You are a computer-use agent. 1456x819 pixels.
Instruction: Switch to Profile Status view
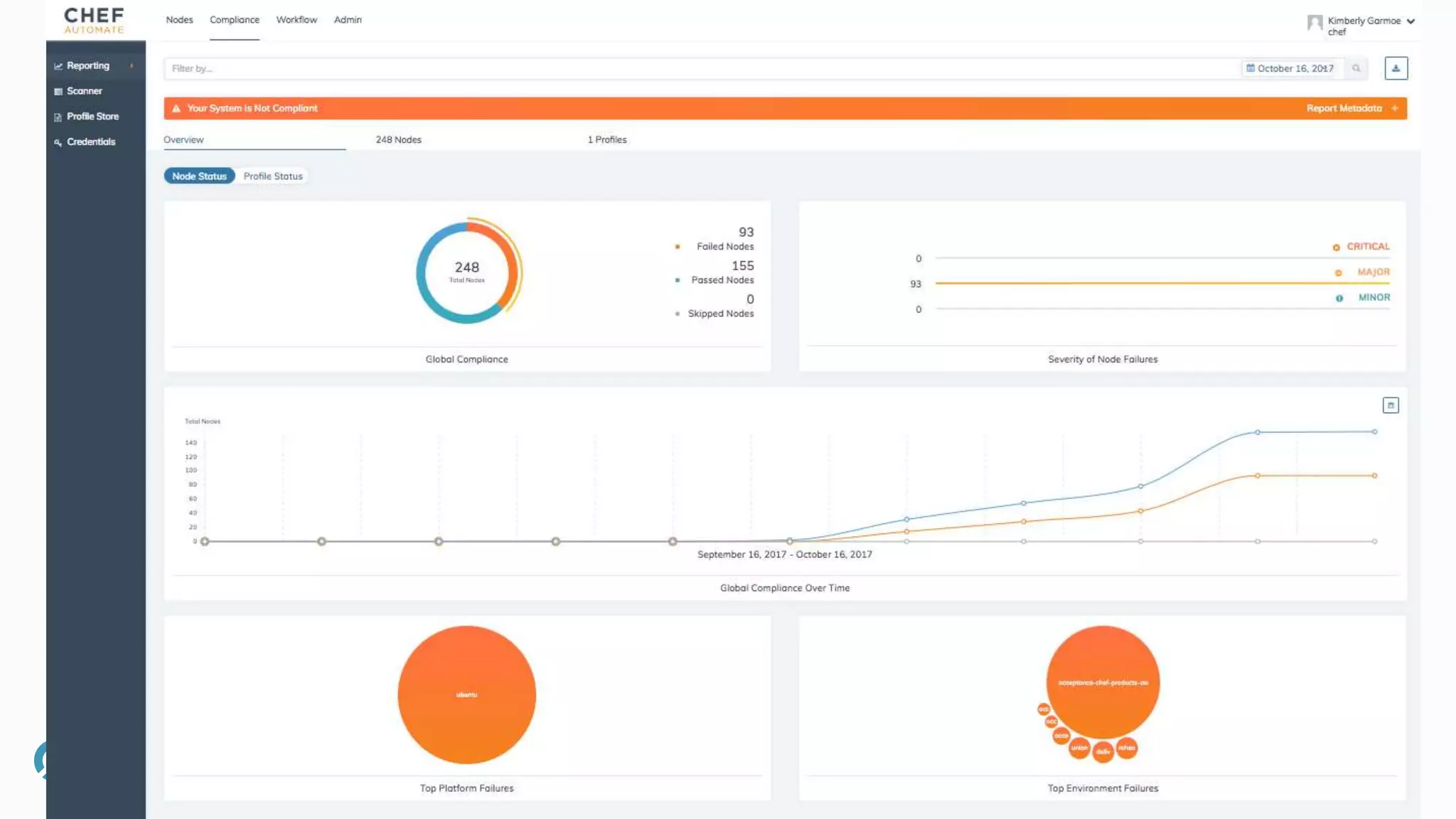point(273,176)
